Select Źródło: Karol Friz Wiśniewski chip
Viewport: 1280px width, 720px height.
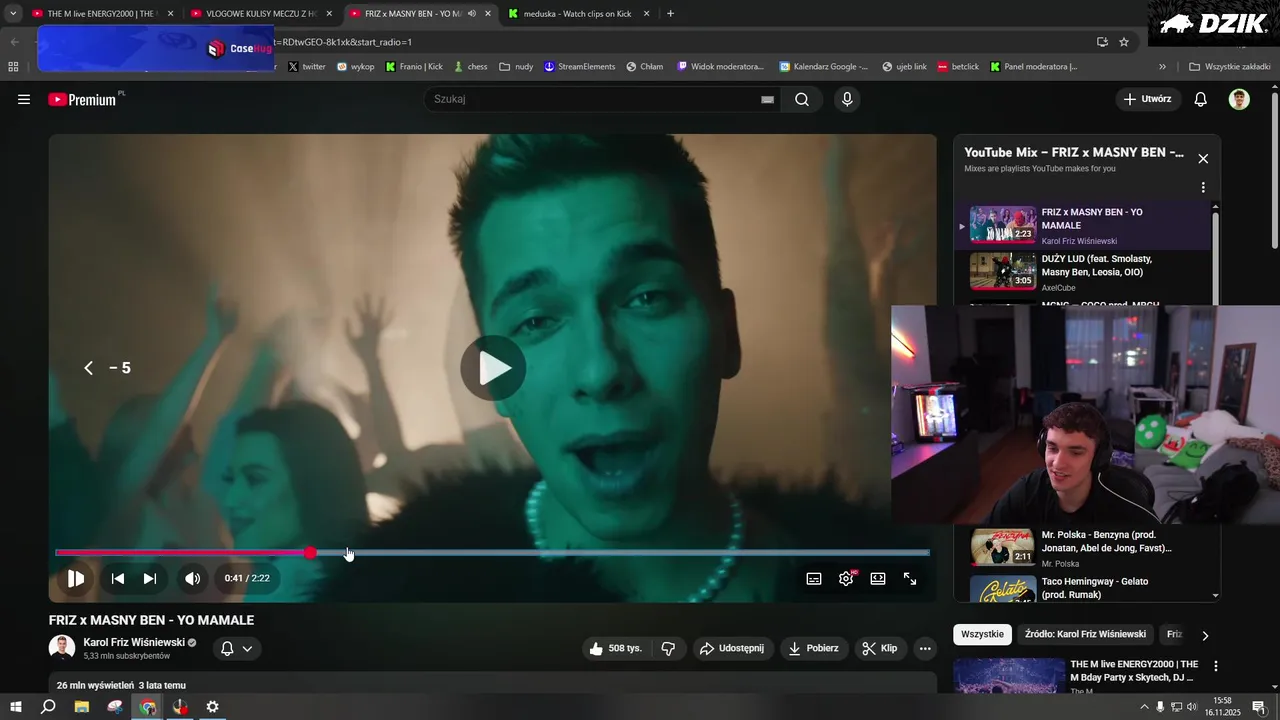pyautogui.click(x=1085, y=634)
